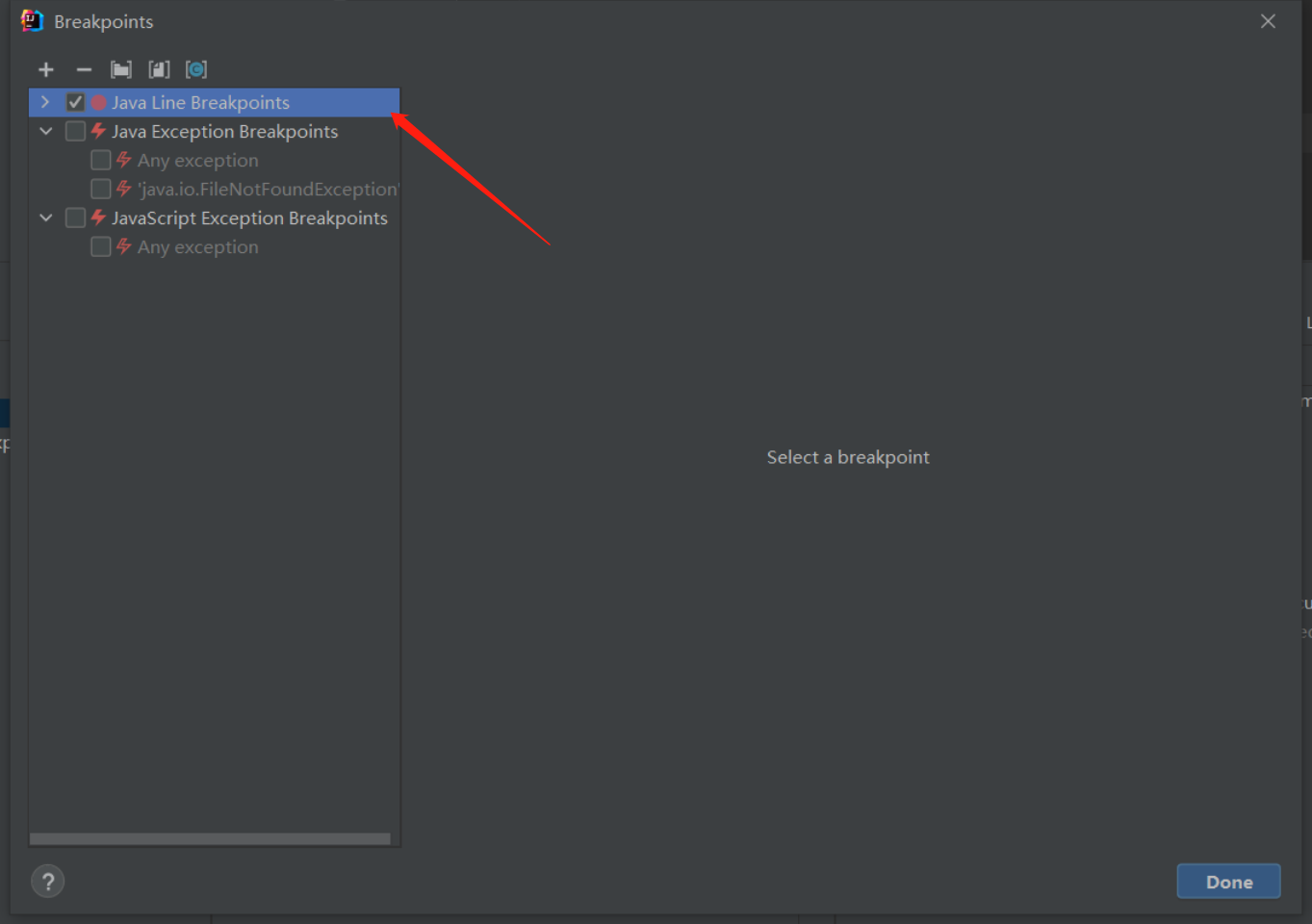
Task: Toggle Group by Package icon
Action: [121, 69]
